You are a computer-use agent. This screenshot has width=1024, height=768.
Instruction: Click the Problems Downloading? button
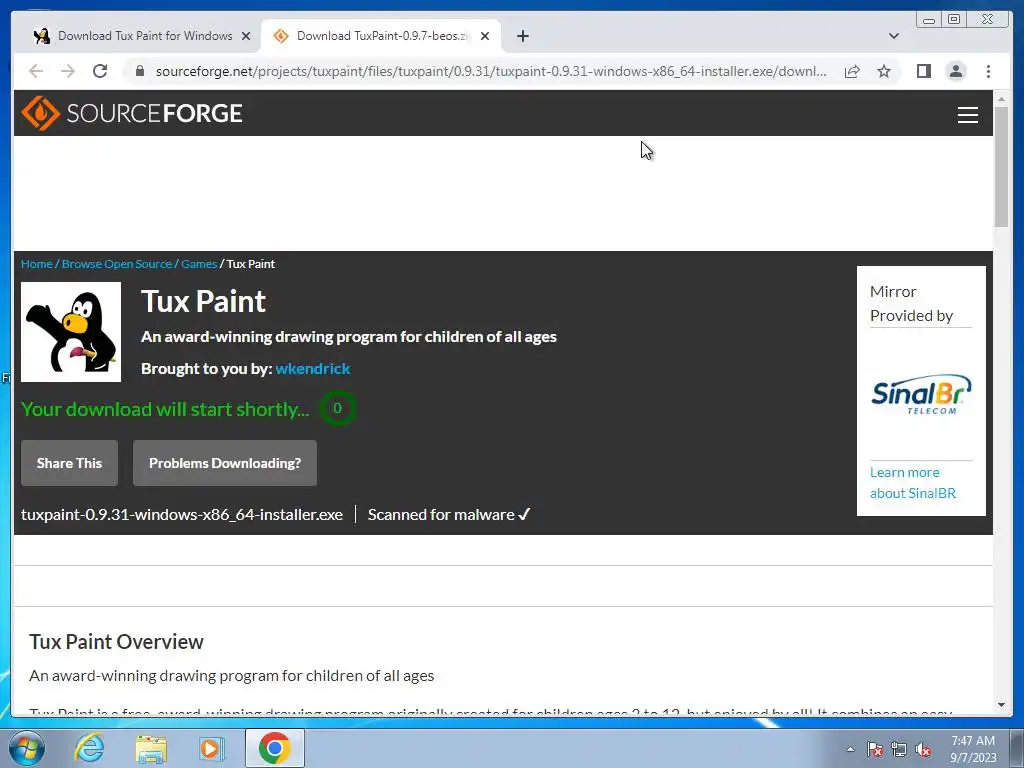225,463
